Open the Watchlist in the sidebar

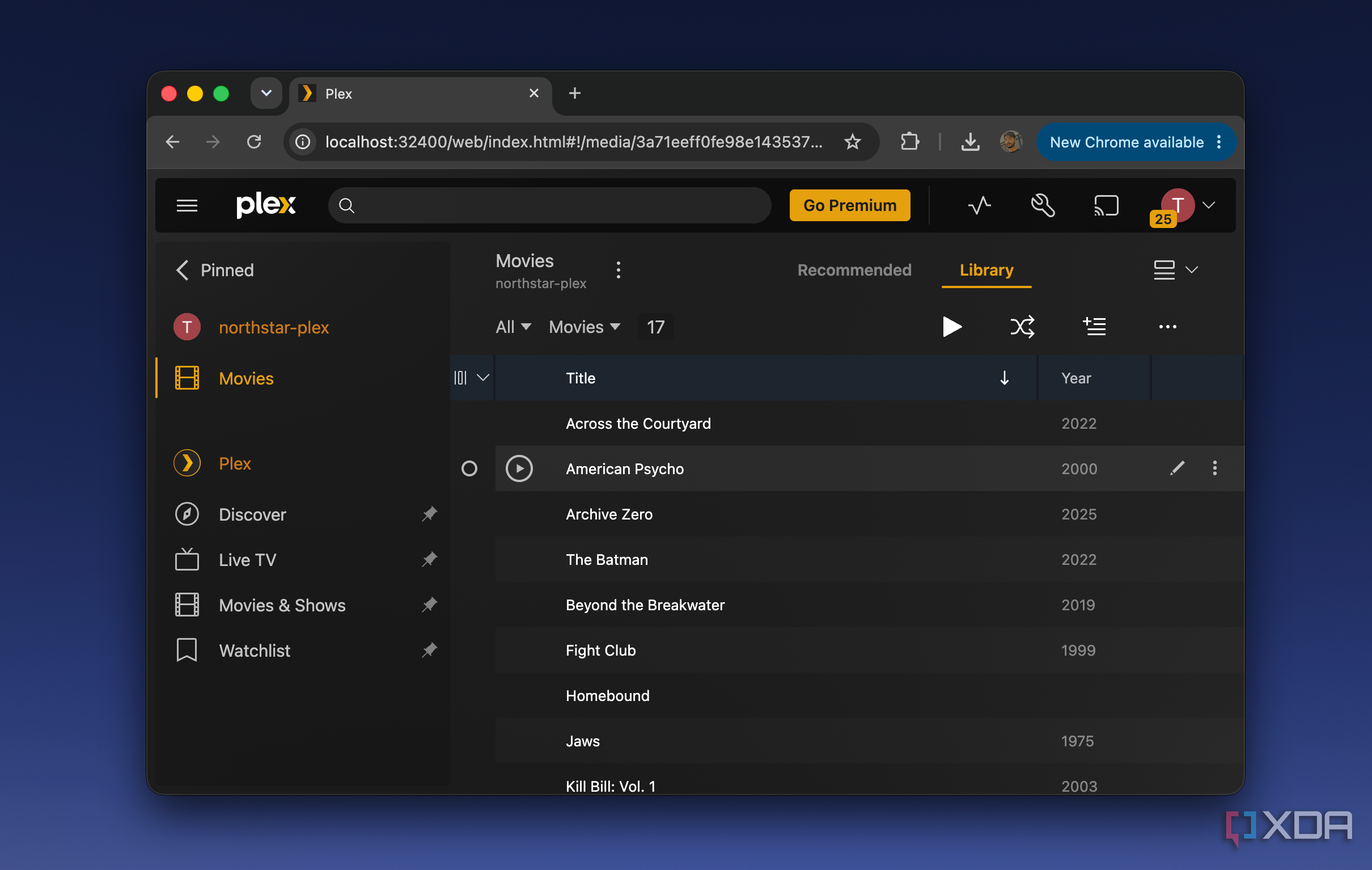[x=255, y=651]
